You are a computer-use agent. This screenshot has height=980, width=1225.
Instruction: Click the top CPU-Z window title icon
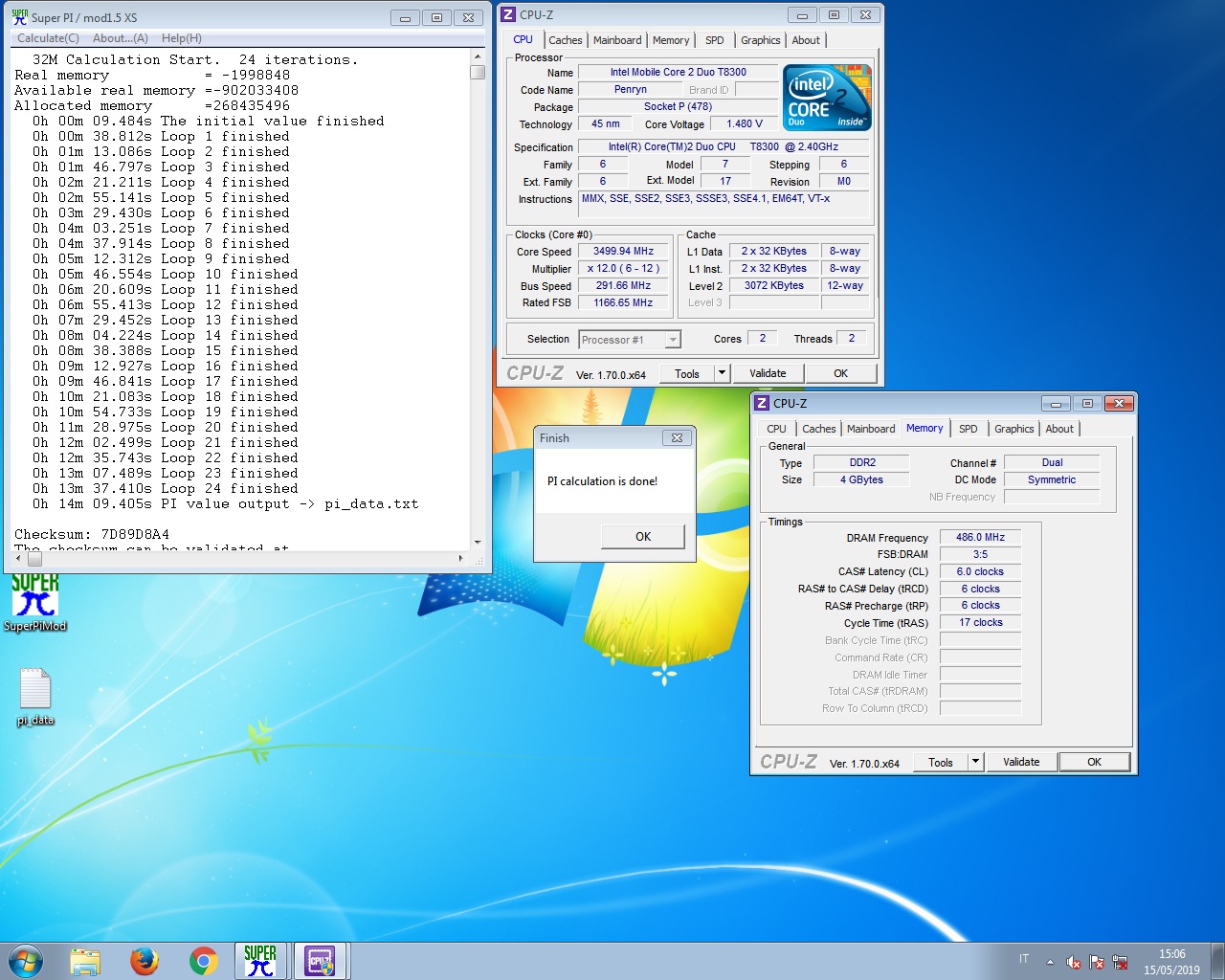(x=508, y=14)
